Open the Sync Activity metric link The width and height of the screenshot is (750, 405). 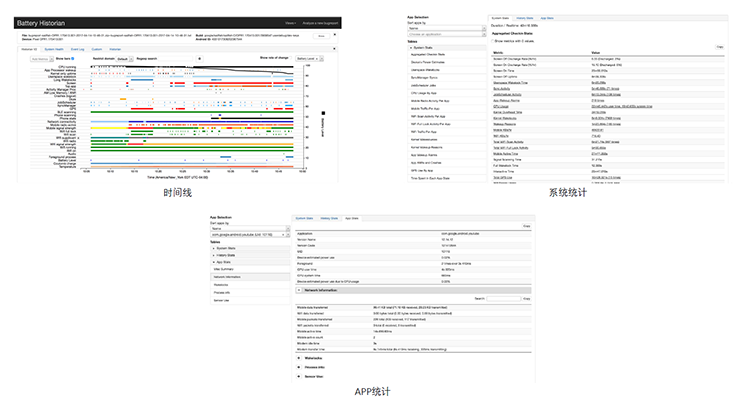(501, 88)
